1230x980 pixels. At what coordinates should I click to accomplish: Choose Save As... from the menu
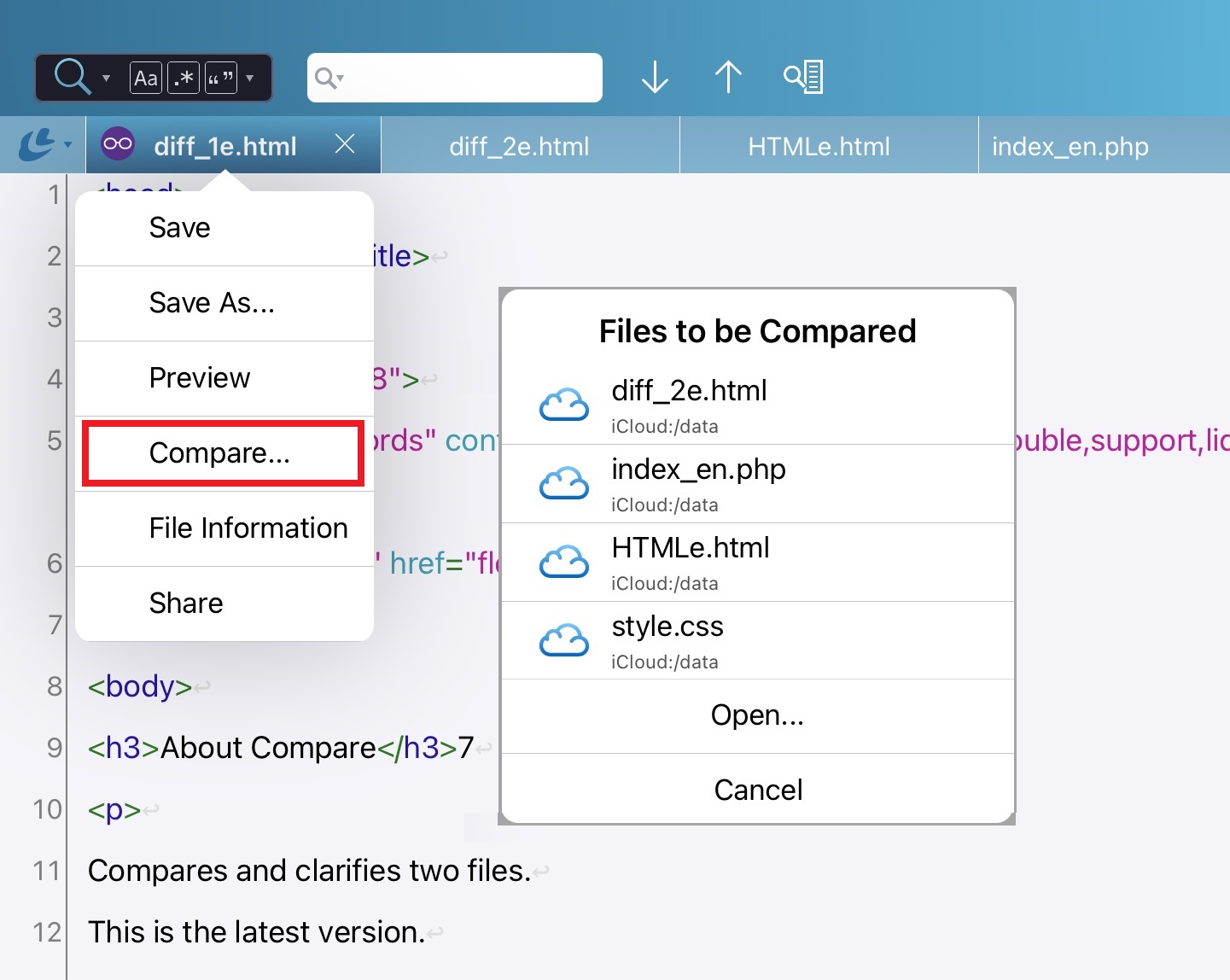(x=212, y=303)
